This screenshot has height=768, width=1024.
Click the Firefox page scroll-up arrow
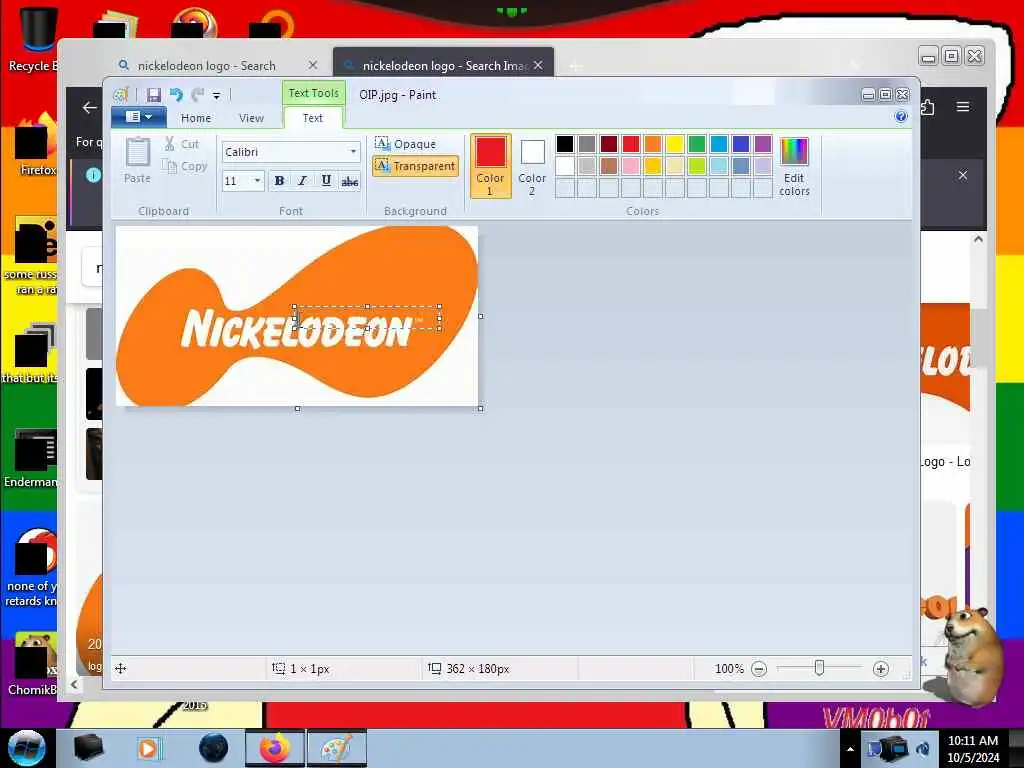(x=978, y=239)
